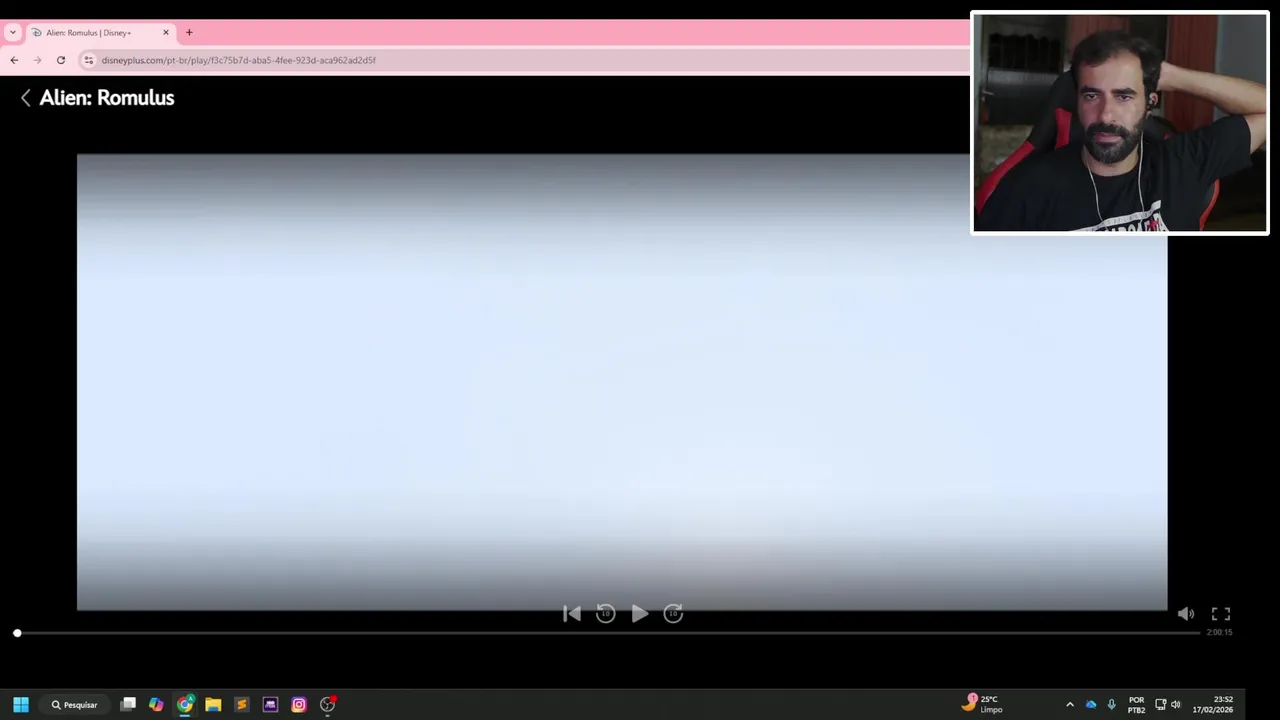This screenshot has height=720, width=1280.
Task: Open network settings tray icon
Action: (1160, 704)
